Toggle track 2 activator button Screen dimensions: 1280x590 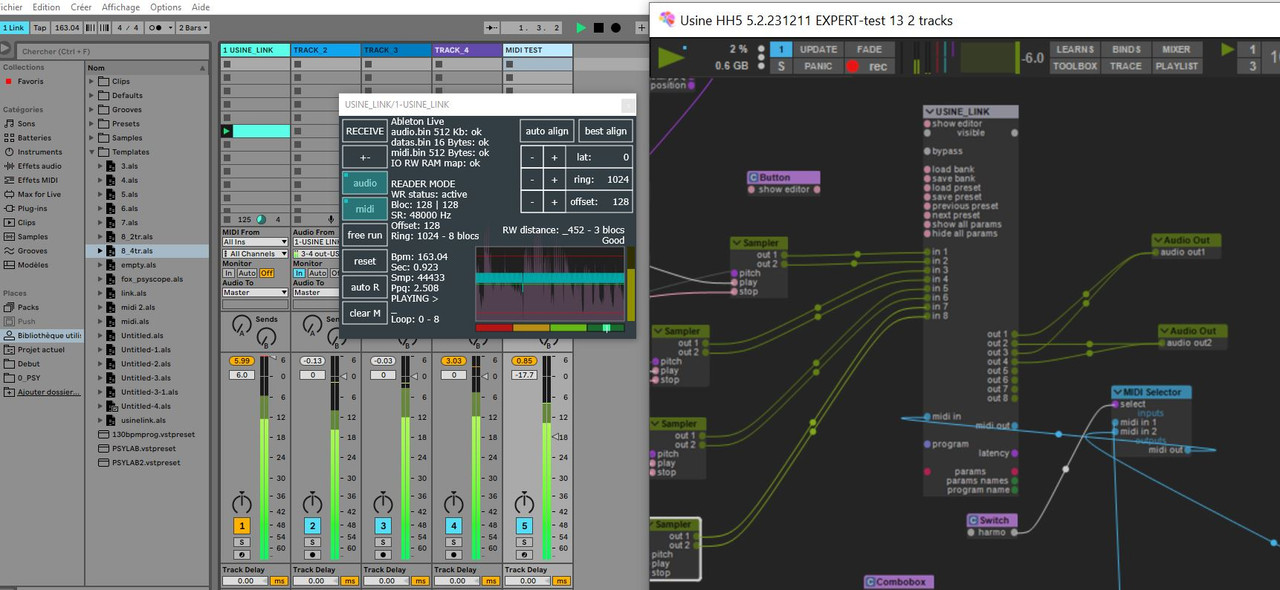point(312,525)
